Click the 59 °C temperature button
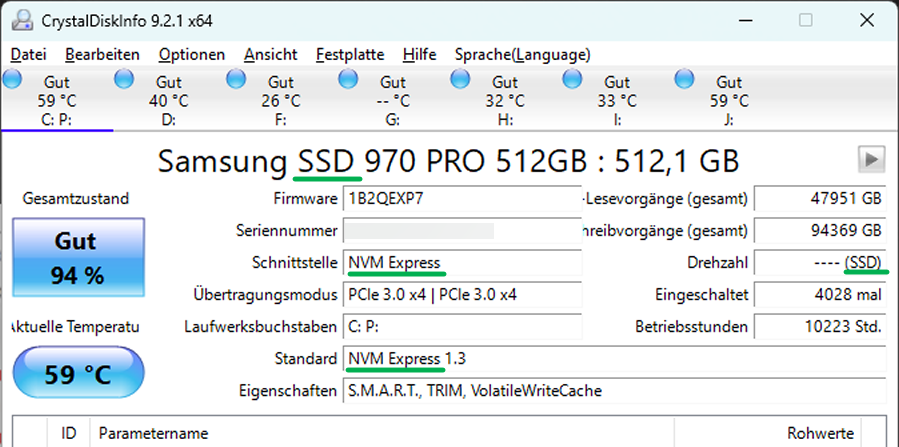Viewport: 899px width, 447px height. click(79, 373)
